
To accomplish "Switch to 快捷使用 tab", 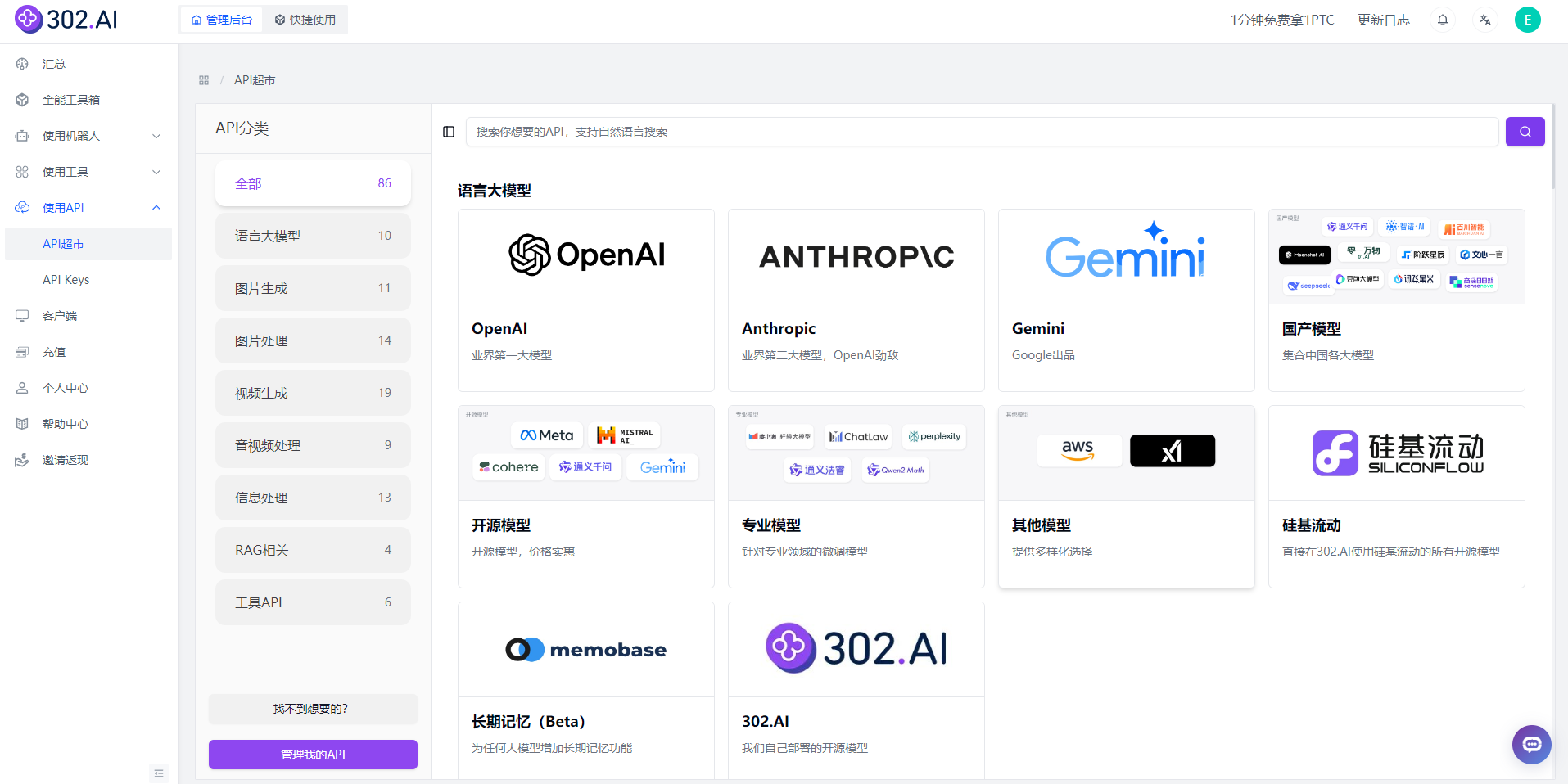I will pos(305,20).
